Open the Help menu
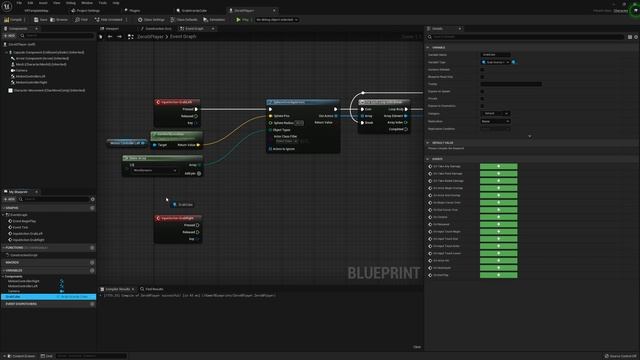This screenshot has width=640, height=360. click(x=116, y=3)
